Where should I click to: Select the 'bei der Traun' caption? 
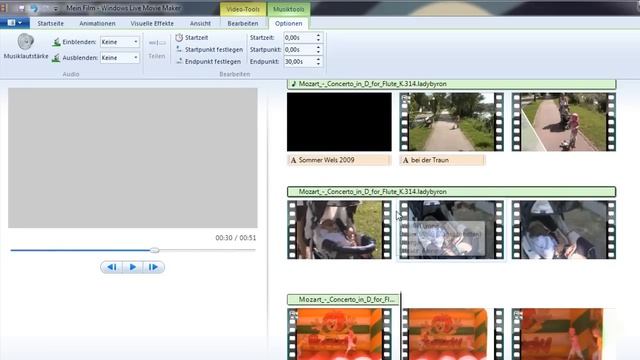pyautogui.click(x=442, y=160)
